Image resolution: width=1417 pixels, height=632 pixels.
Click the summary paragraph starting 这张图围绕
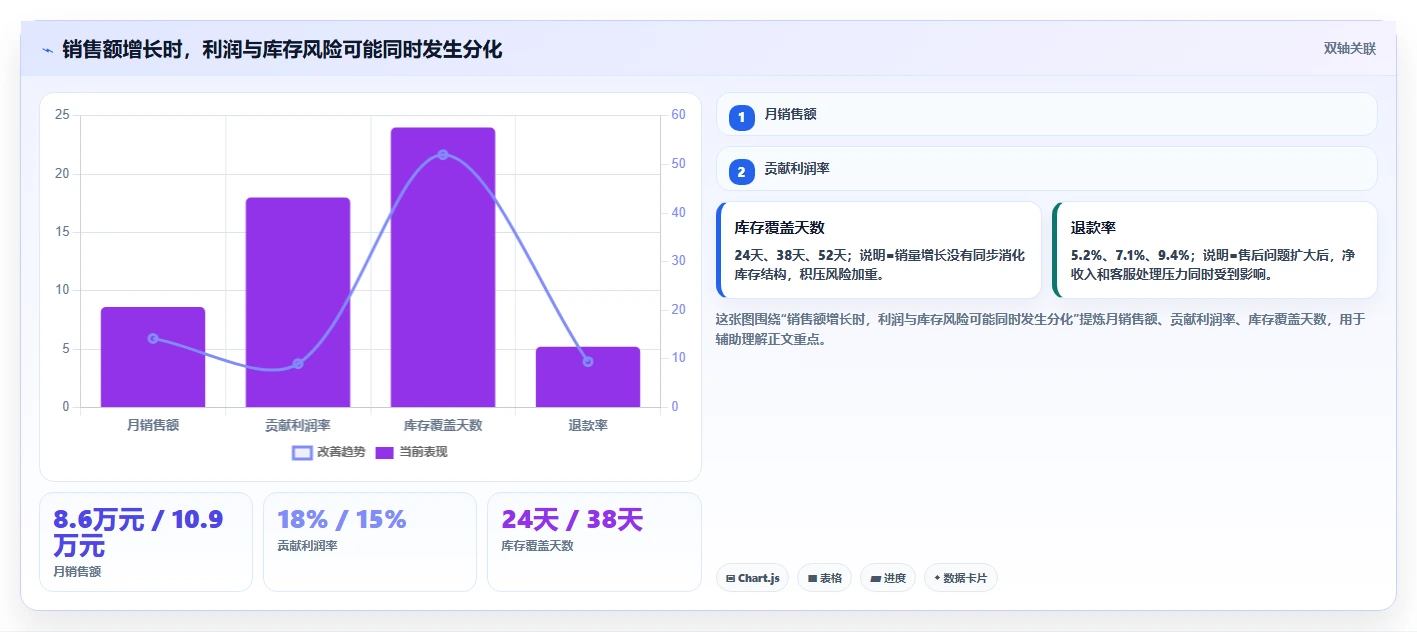coord(1040,329)
